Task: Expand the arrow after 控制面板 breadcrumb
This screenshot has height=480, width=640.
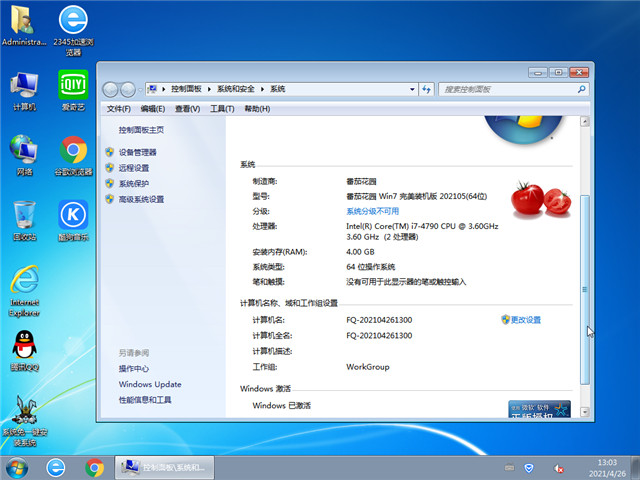Action: (209, 89)
